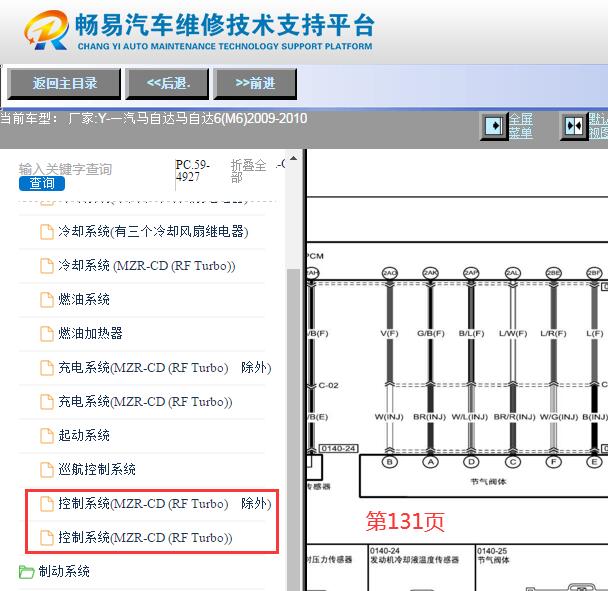608x591 pixels.
Task: Go forward with >>前进 button
Action: tap(255, 84)
